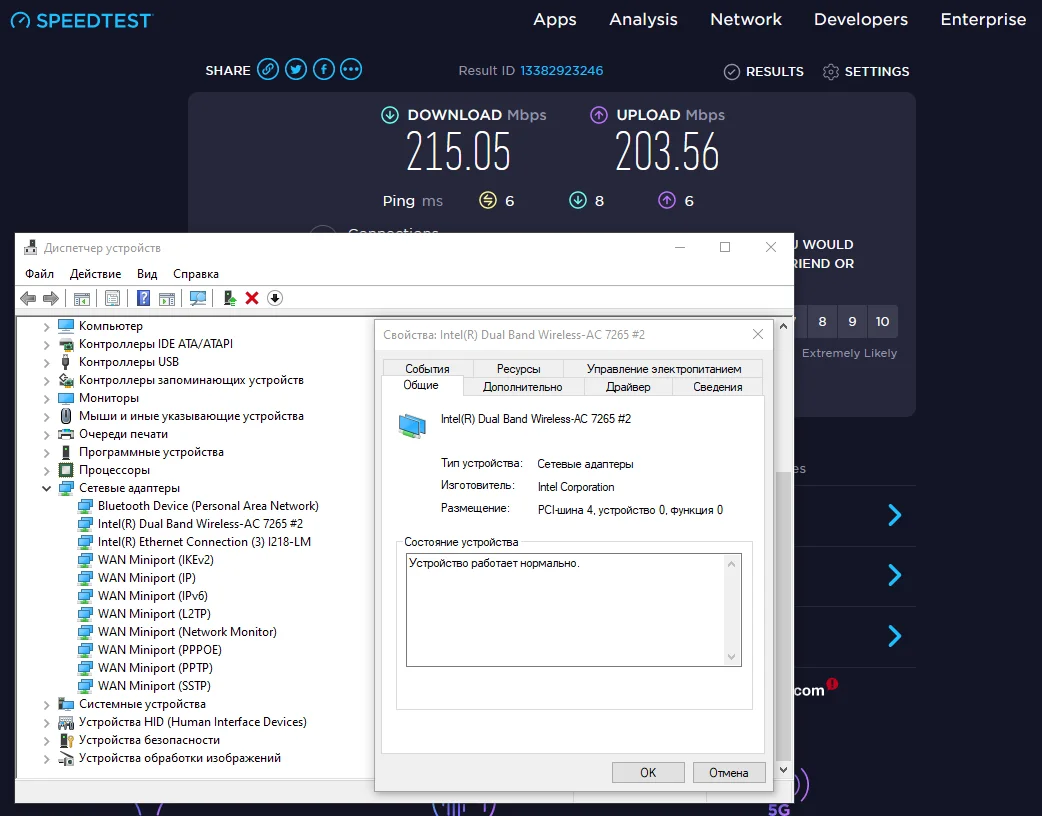Viewport: 1042px width, 816px height.
Task: Expand the Контроллеры USB node
Action: pyautogui.click(x=47, y=362)
